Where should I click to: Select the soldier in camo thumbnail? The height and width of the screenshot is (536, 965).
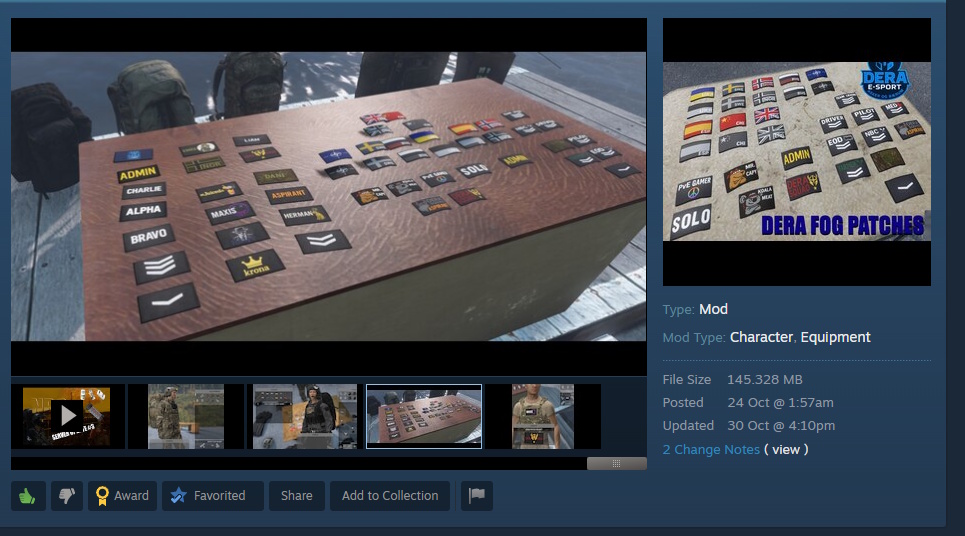(186, 417)
